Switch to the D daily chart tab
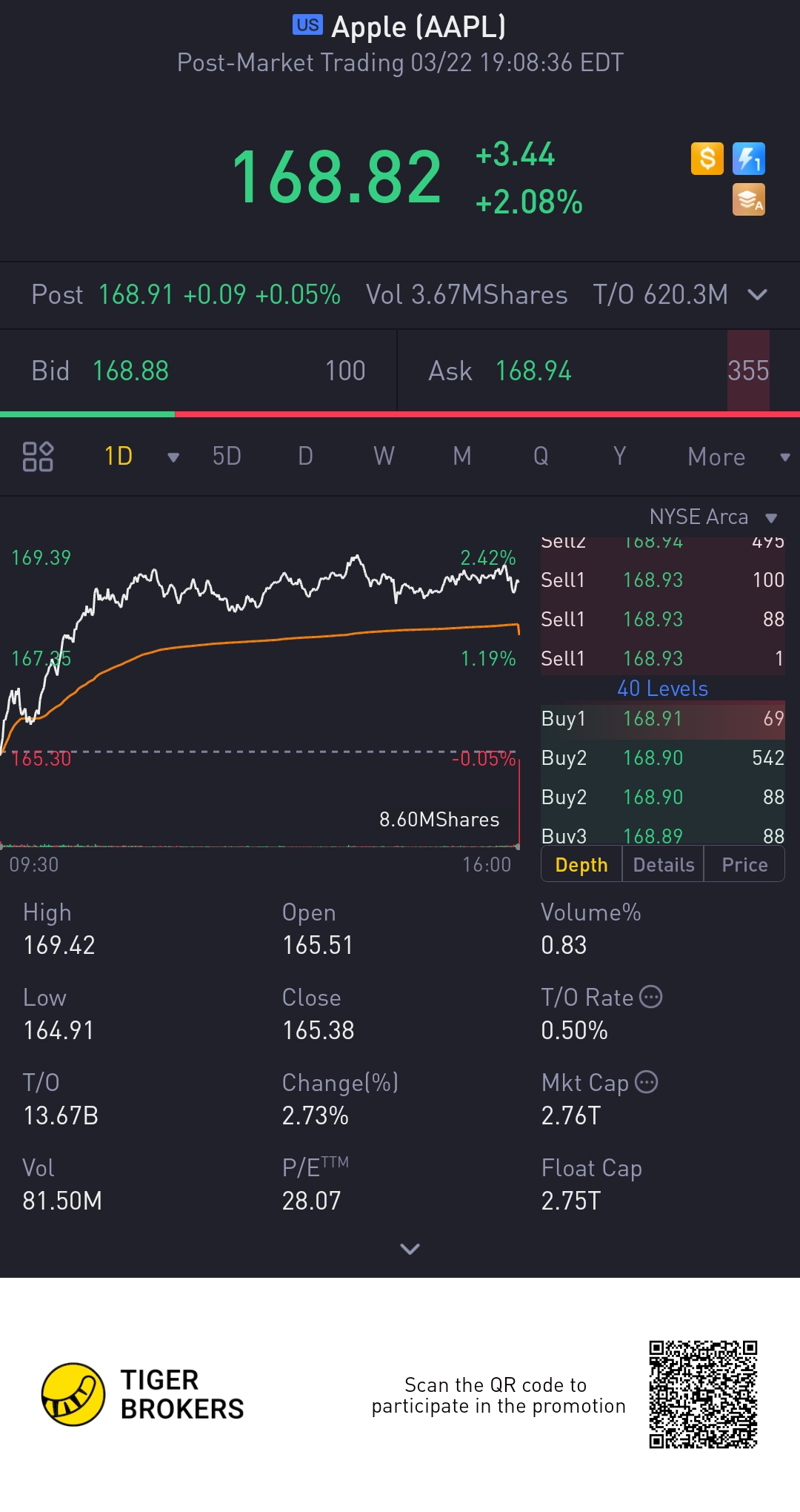This screenshot has height=1512, width=800. (305, 457)
